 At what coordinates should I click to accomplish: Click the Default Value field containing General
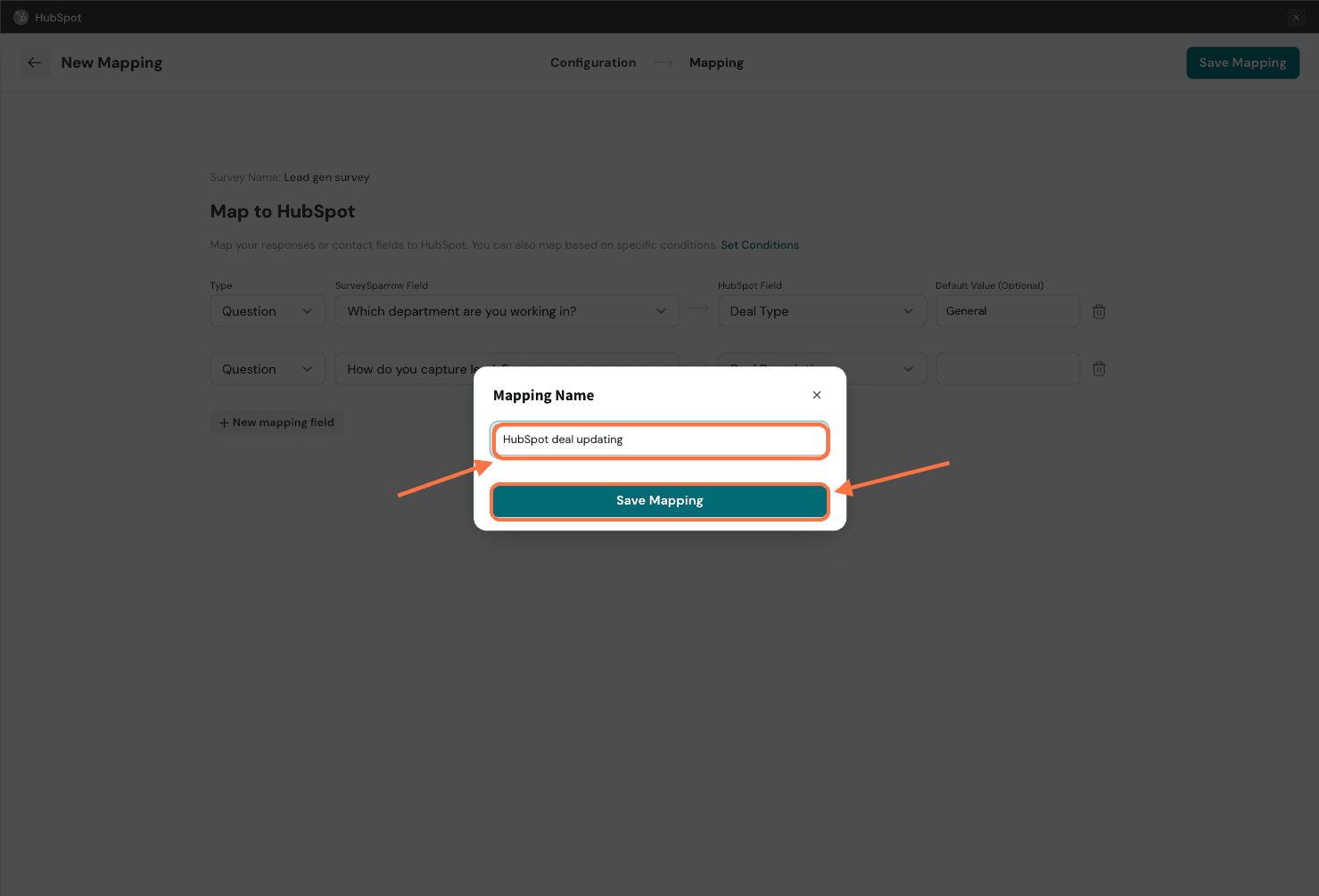coord(1007,311)
